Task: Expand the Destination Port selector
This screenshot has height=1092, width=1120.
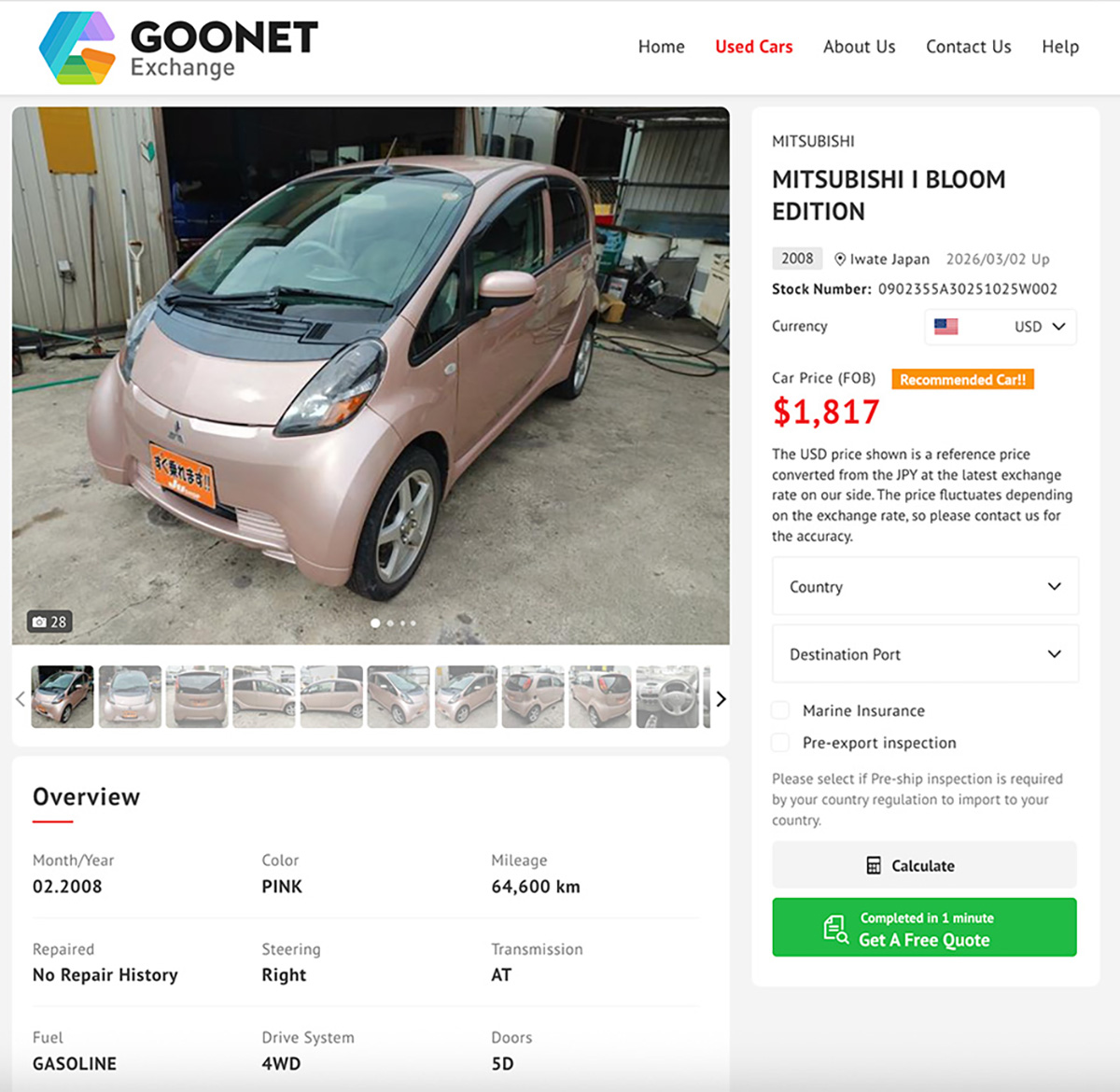Action: (924, 653)
